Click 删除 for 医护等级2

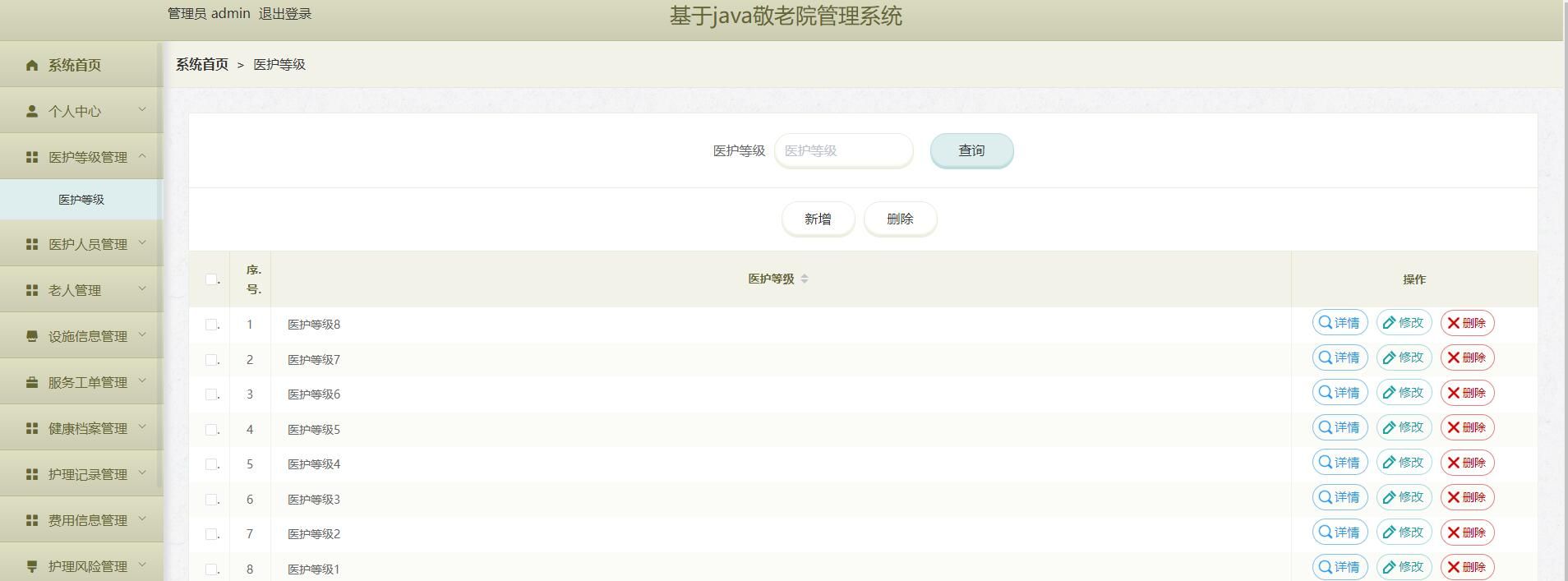click(1467, 532)
